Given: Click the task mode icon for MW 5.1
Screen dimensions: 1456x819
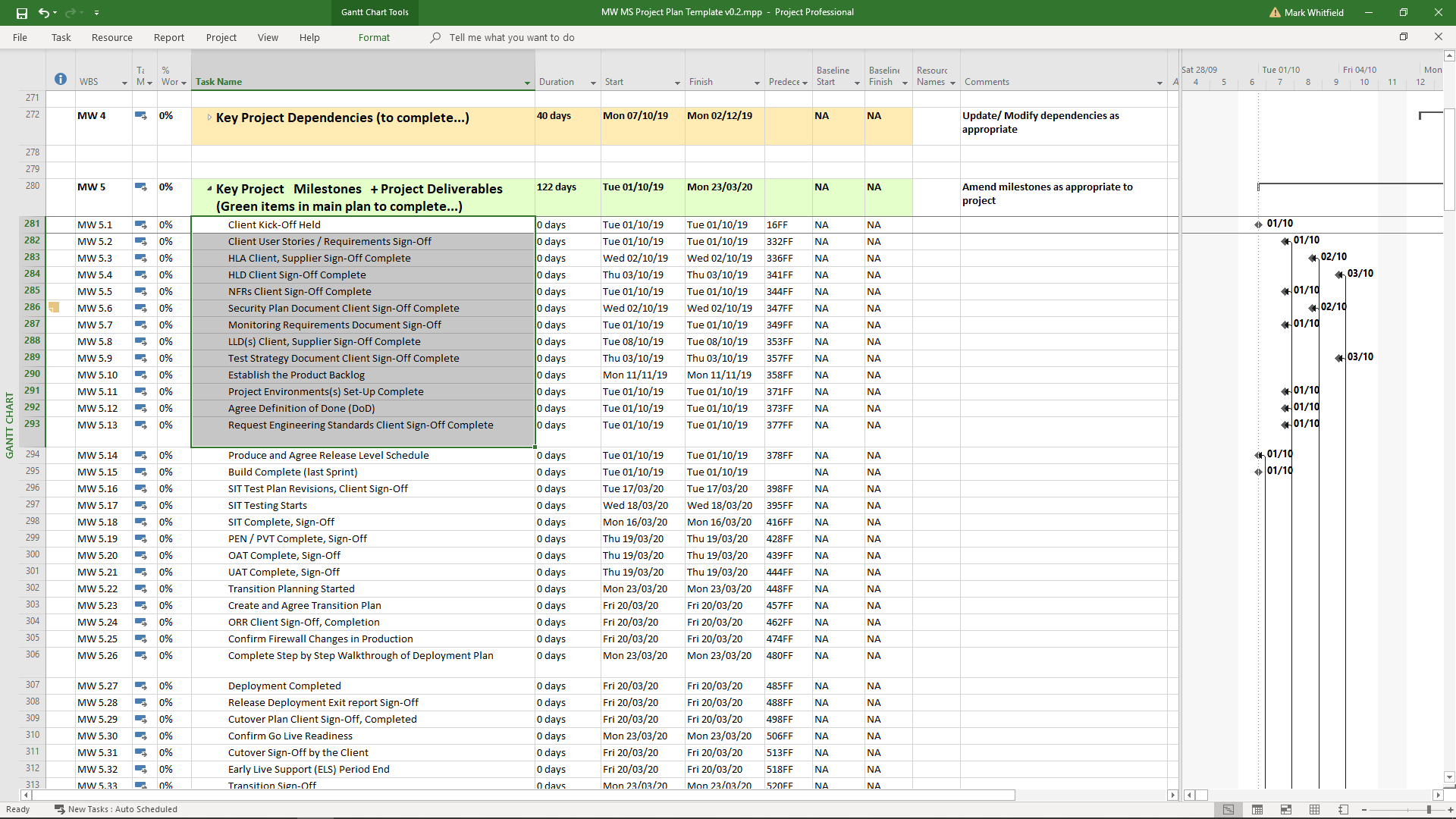Looking at the screenshot, I should point(141,224).
